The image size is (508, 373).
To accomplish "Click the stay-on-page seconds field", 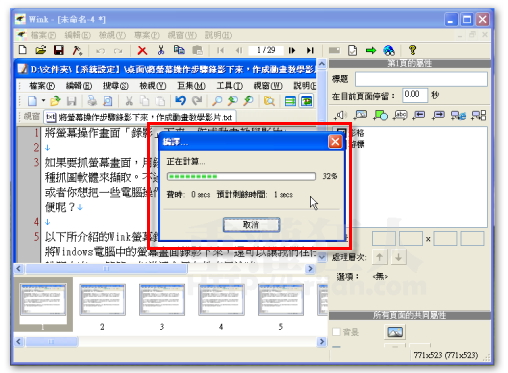I will pos(415,95).
